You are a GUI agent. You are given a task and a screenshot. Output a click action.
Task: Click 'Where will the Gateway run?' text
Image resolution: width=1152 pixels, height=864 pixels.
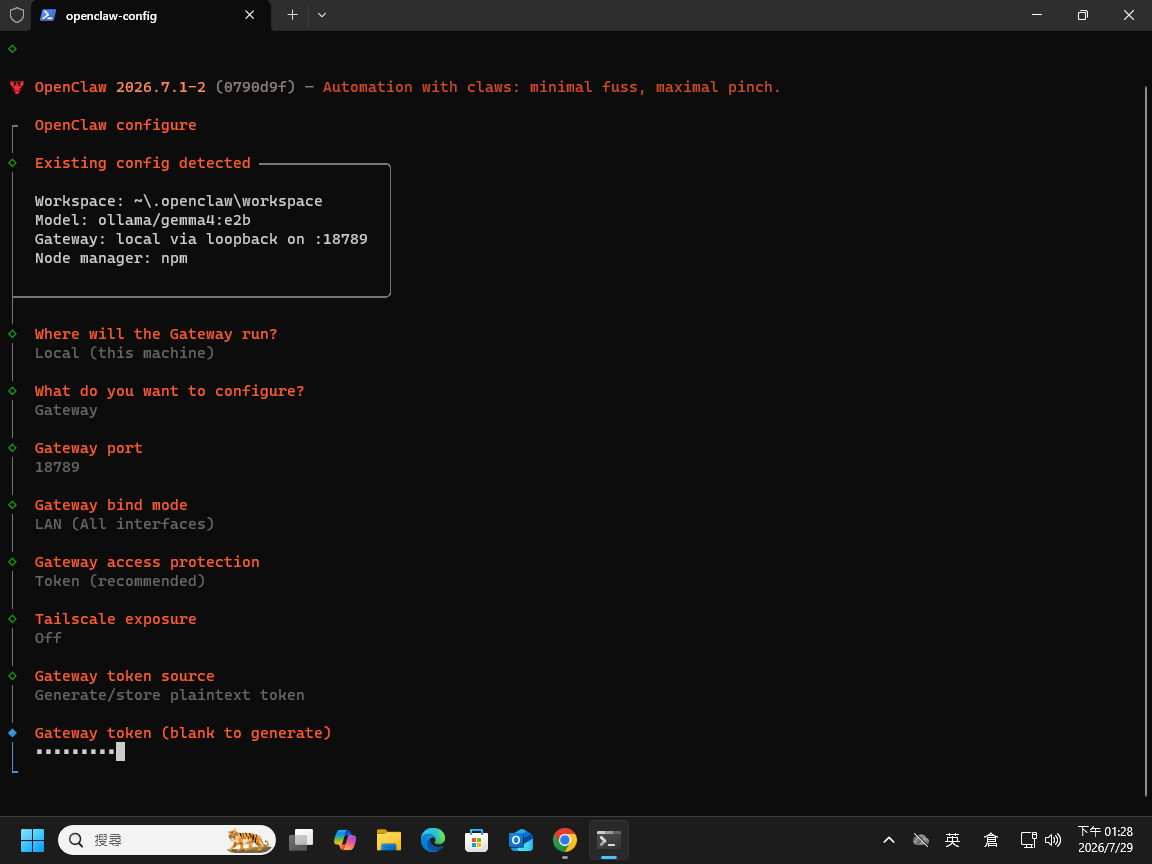pyautogui.click(x=156, y=334)
